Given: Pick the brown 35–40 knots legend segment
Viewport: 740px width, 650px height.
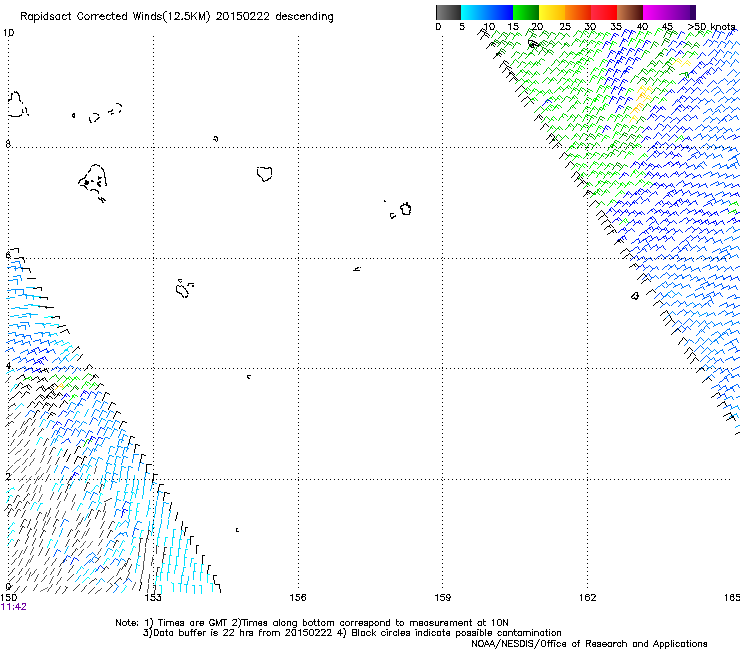Looking at the screenshot, I should 630,12.
